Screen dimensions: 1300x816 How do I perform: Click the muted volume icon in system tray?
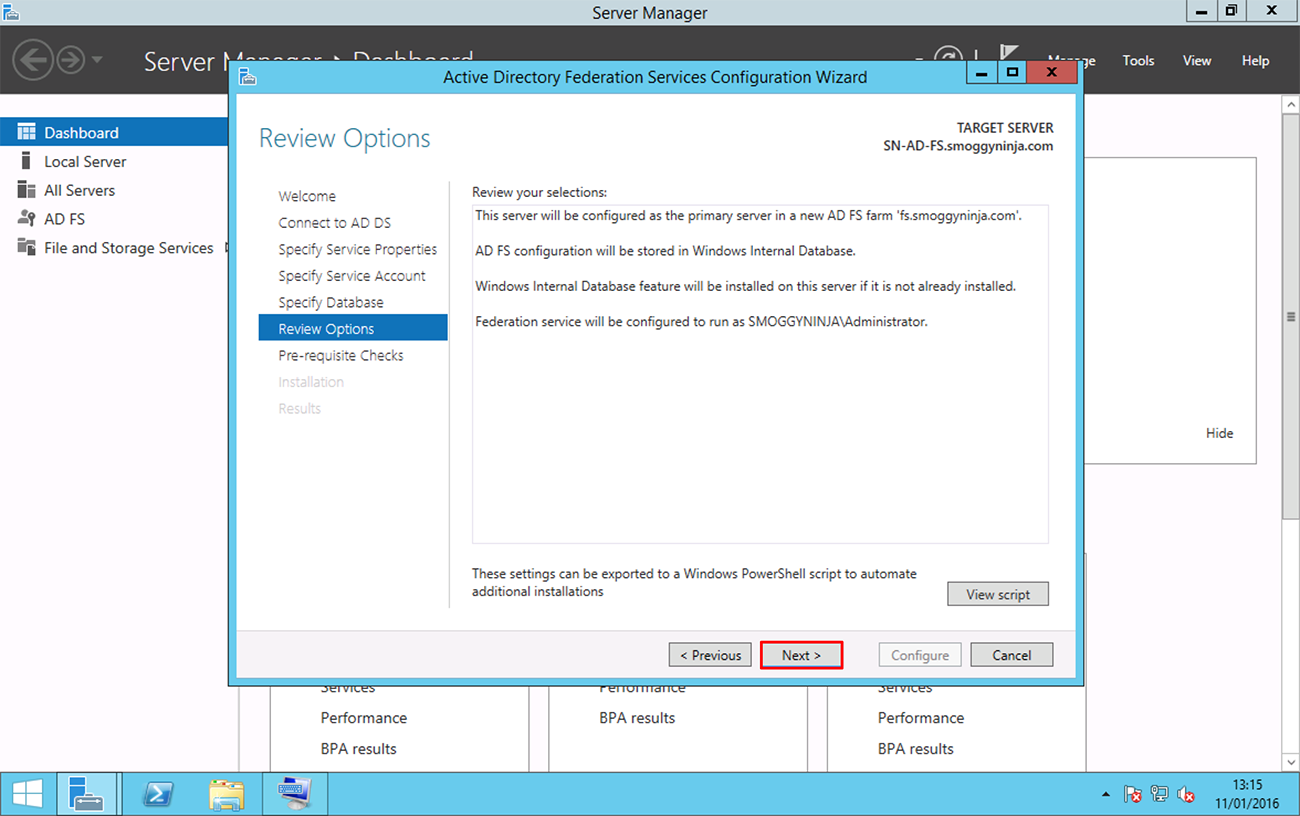pyautogui.click(x=1186, y=793)
